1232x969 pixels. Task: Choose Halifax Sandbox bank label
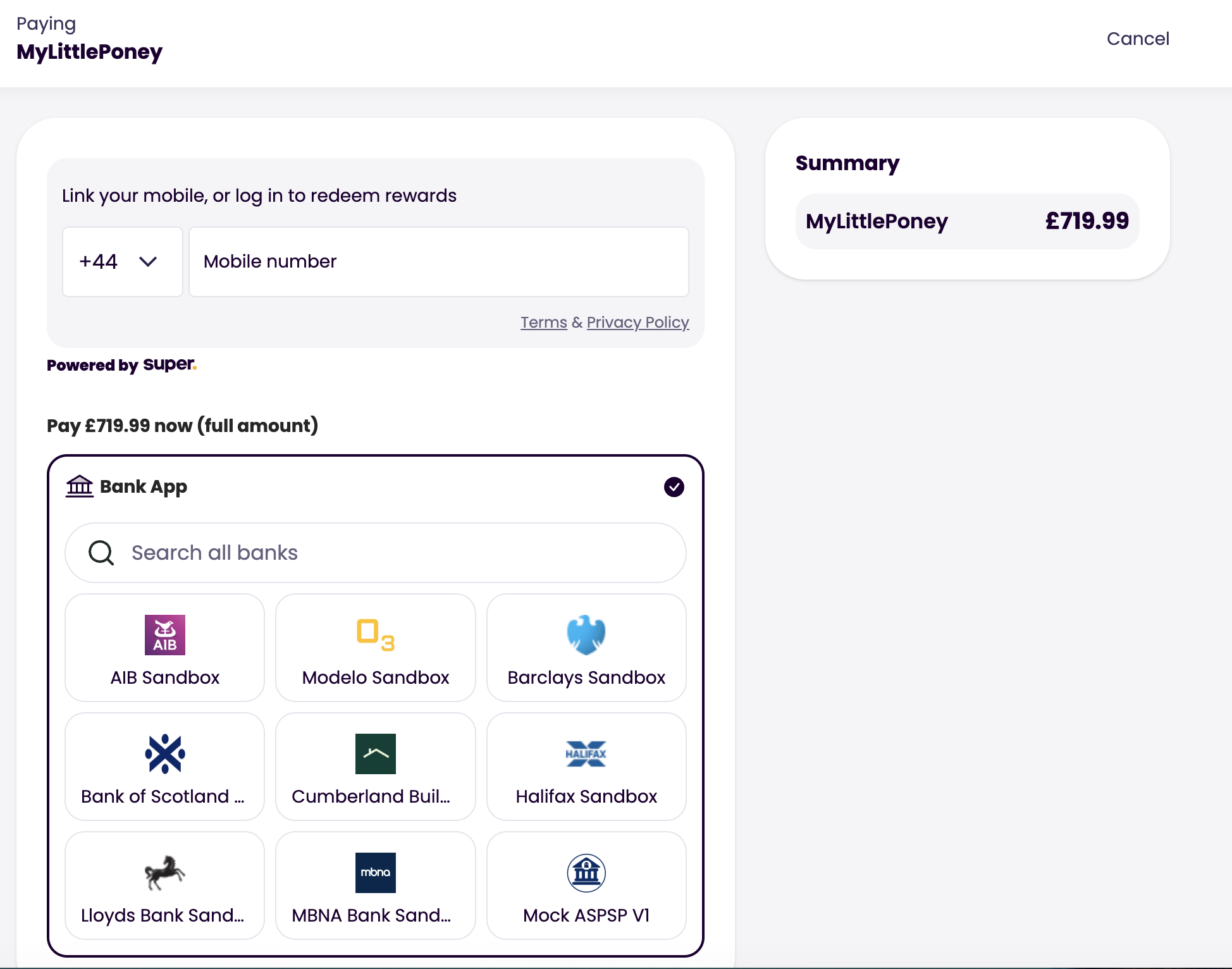coord(586,796)
